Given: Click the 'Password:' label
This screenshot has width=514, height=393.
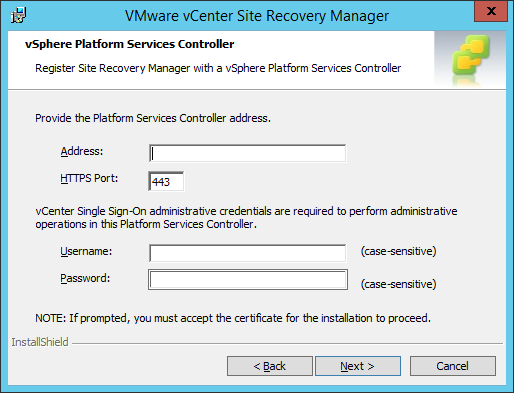Looking at the screenshot, I should tap(85, 278).
